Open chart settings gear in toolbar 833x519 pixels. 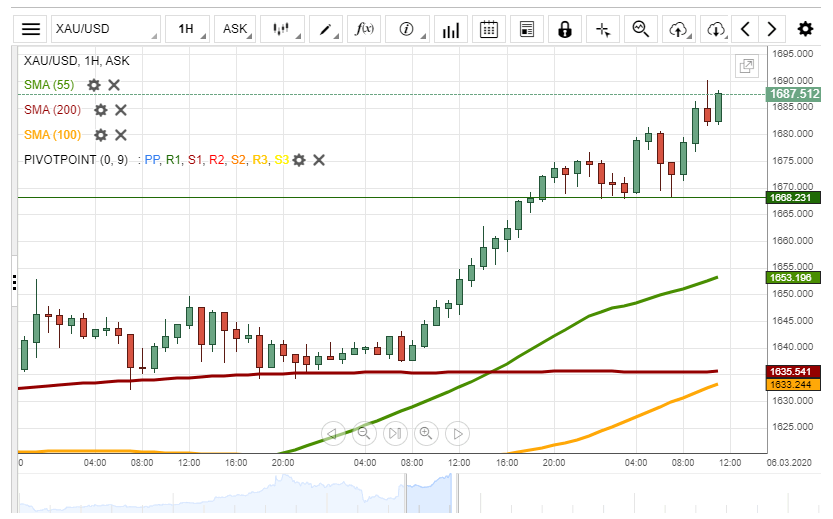tap(805, 29)
